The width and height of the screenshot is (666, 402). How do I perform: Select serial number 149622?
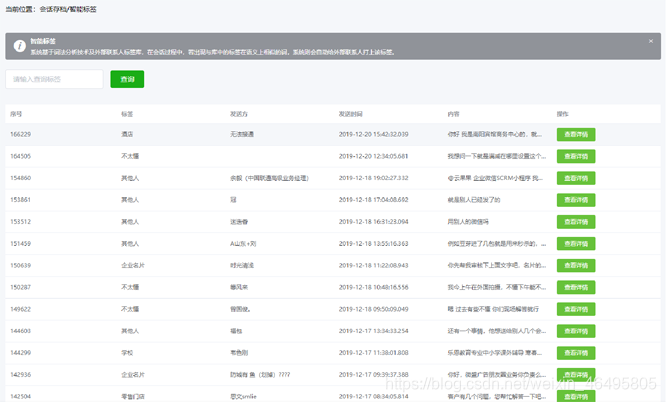pyautogui.click(x=20, y=309)
